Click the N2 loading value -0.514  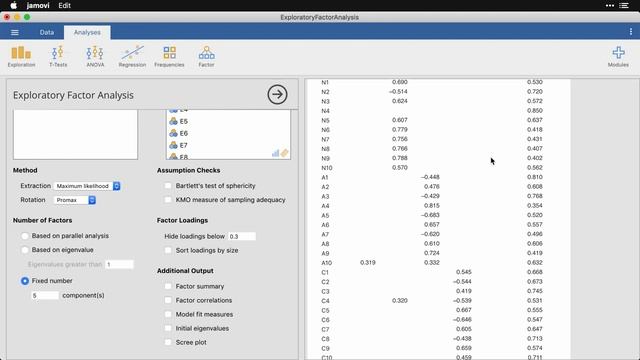[x=398, y=92]
